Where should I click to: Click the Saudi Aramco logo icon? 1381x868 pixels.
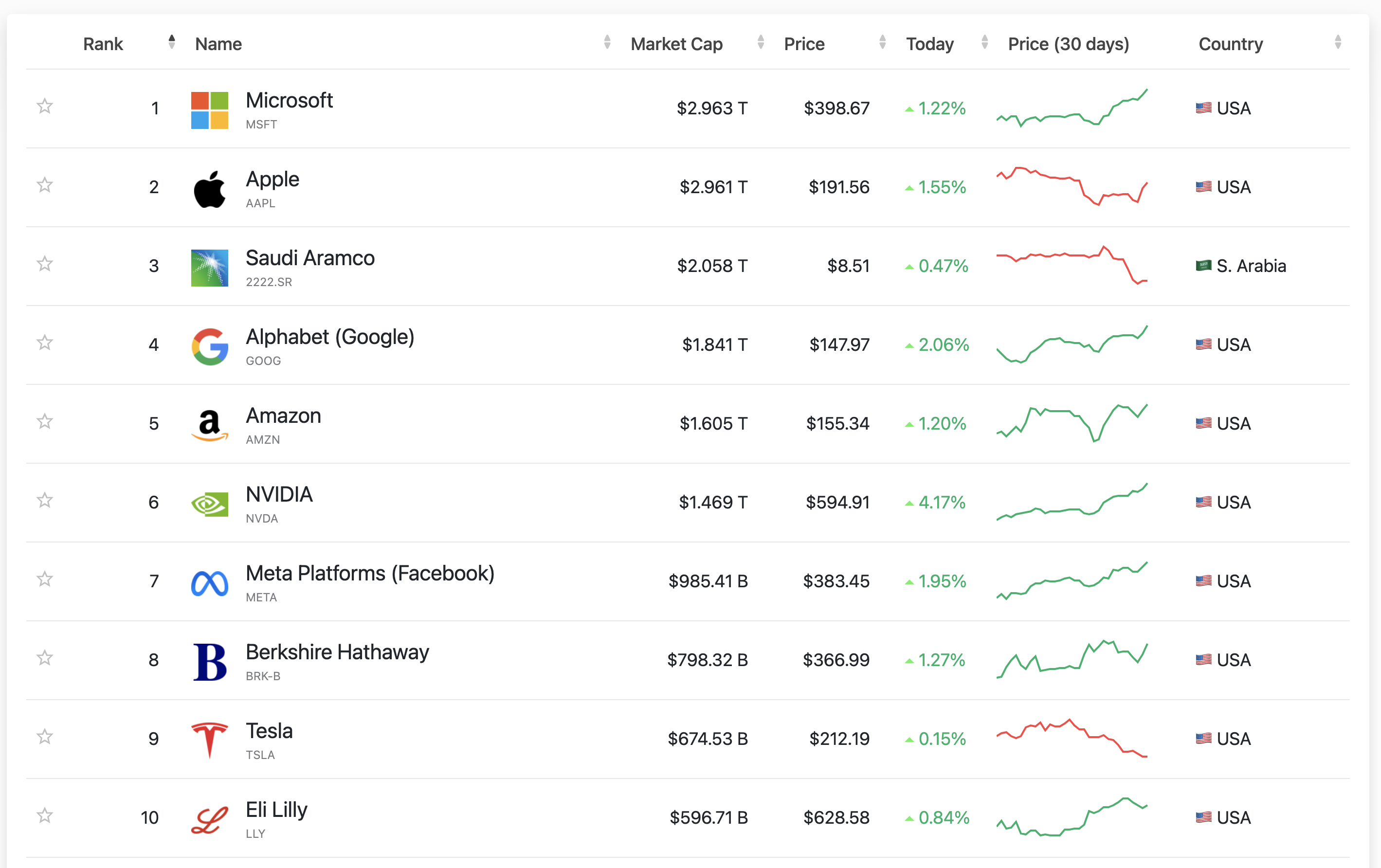point(209,268)
